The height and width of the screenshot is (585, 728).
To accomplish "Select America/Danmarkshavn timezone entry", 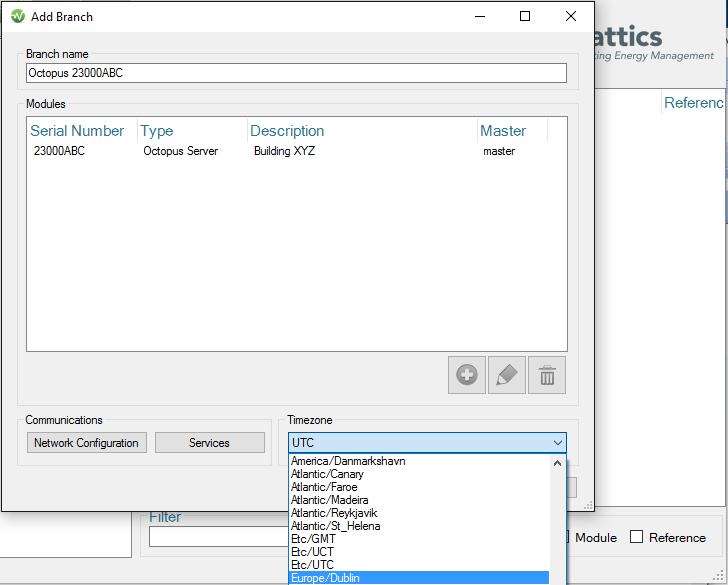I will pos(348,461).
